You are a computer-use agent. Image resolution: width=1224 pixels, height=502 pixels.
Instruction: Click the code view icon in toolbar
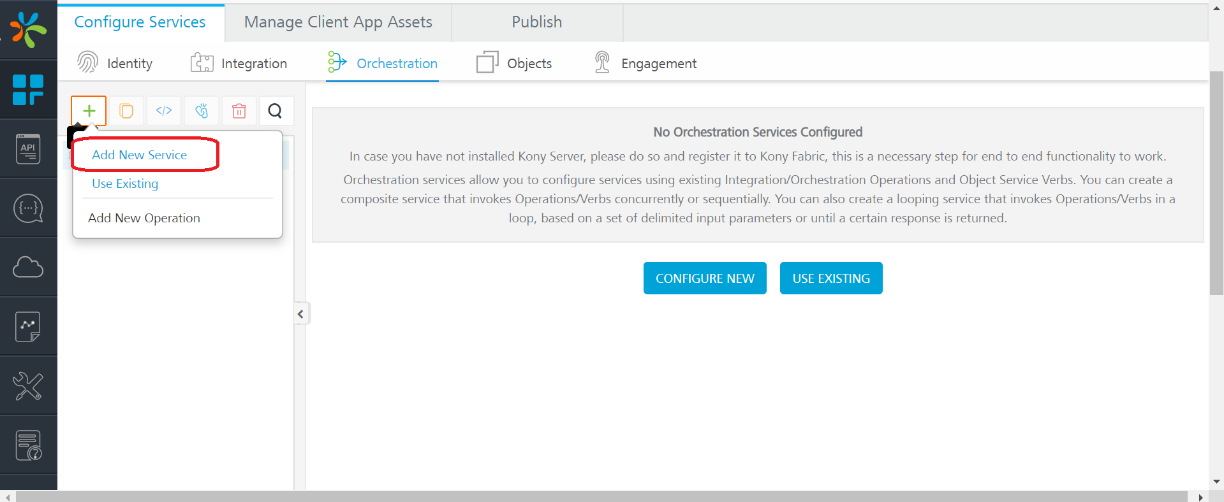(164, 111)
